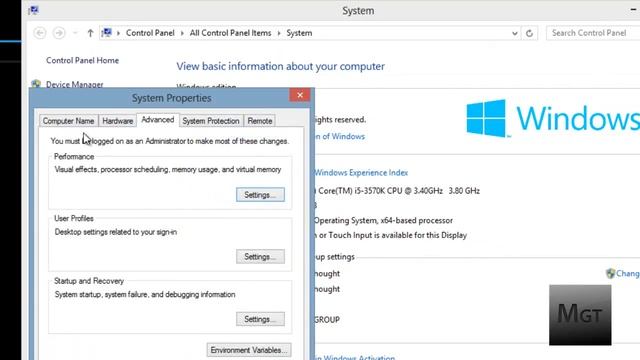This screenshot has width=640, height=360.
Task: Click Change settings link
Action: [x=628, y=273]
